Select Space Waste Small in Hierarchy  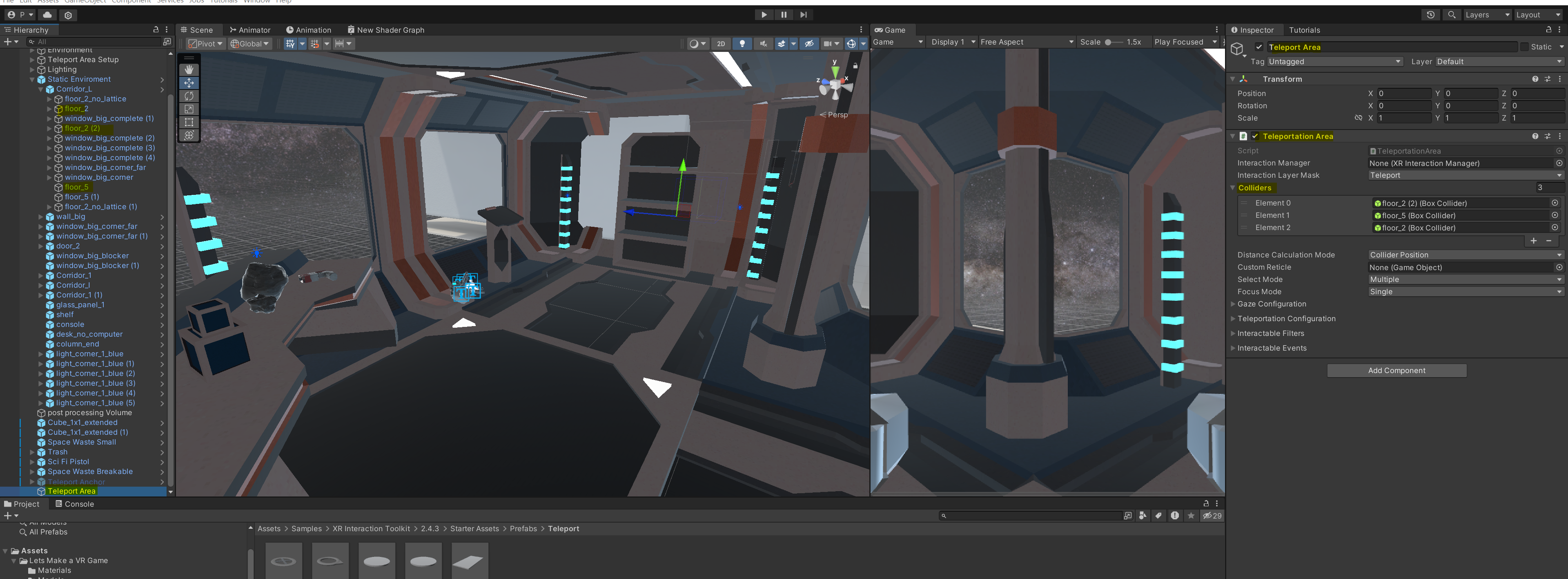pyautogui.click(x=82, y=442)
